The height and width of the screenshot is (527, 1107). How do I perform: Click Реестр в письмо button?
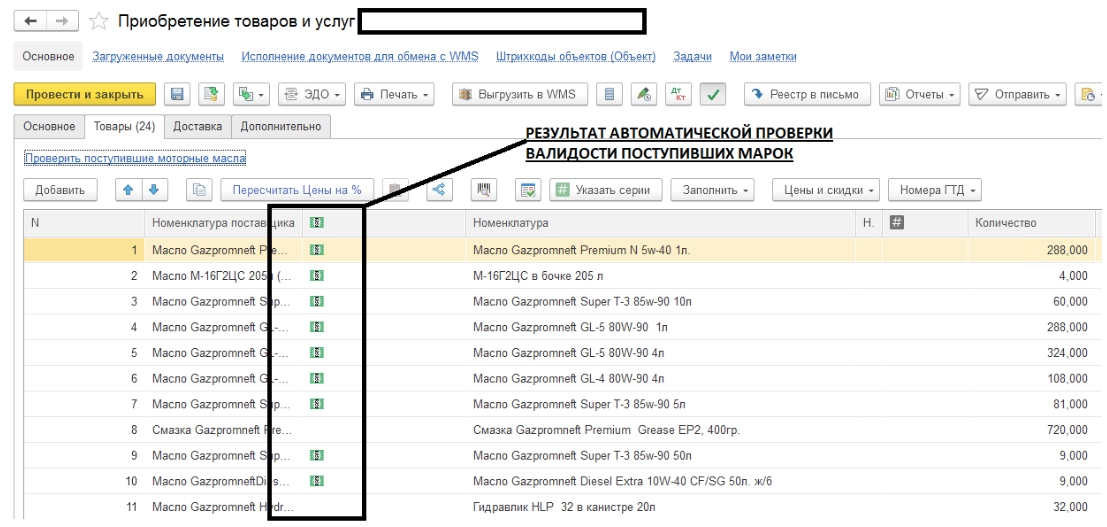(807, 94)
